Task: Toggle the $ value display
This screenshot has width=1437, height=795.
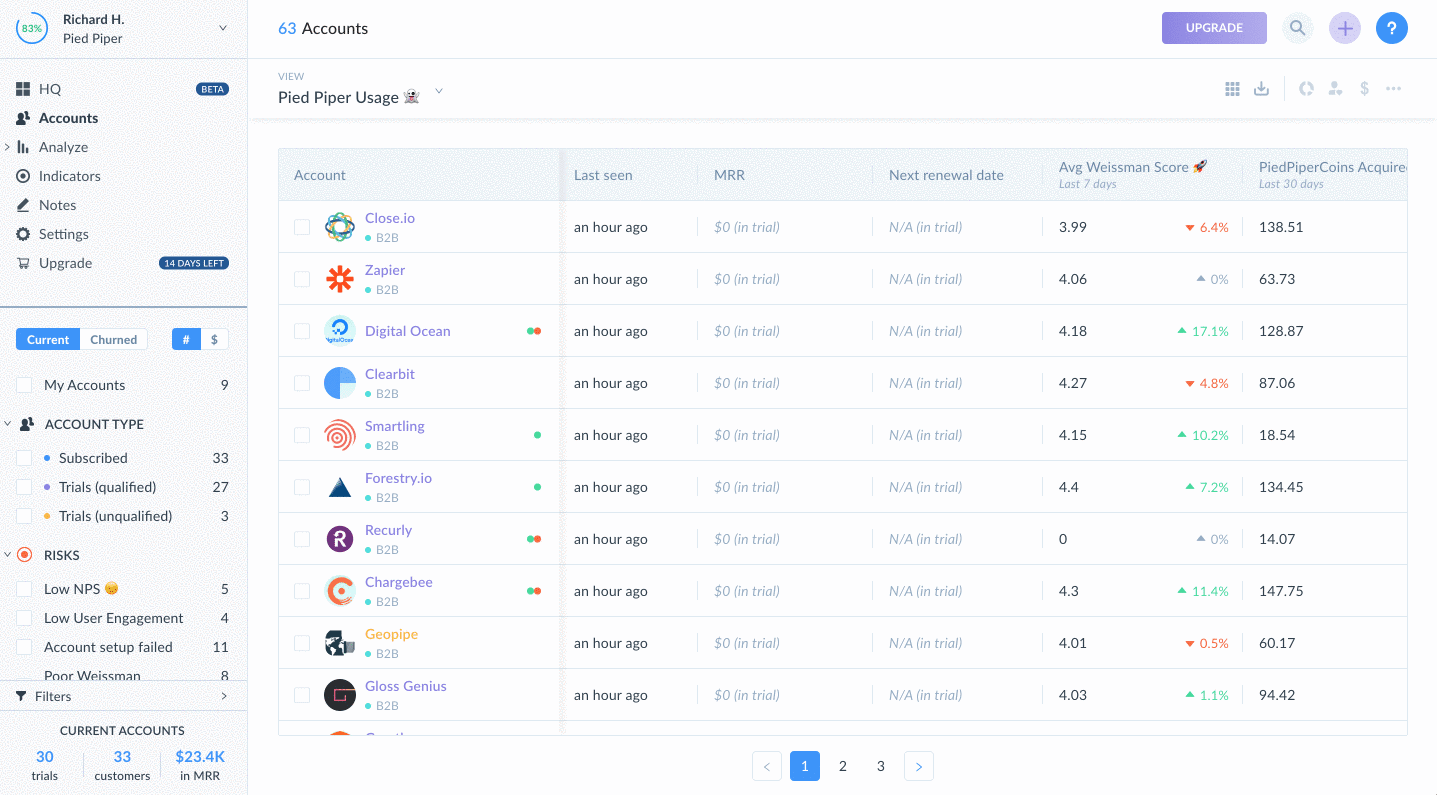Action: tap(214, 340)
